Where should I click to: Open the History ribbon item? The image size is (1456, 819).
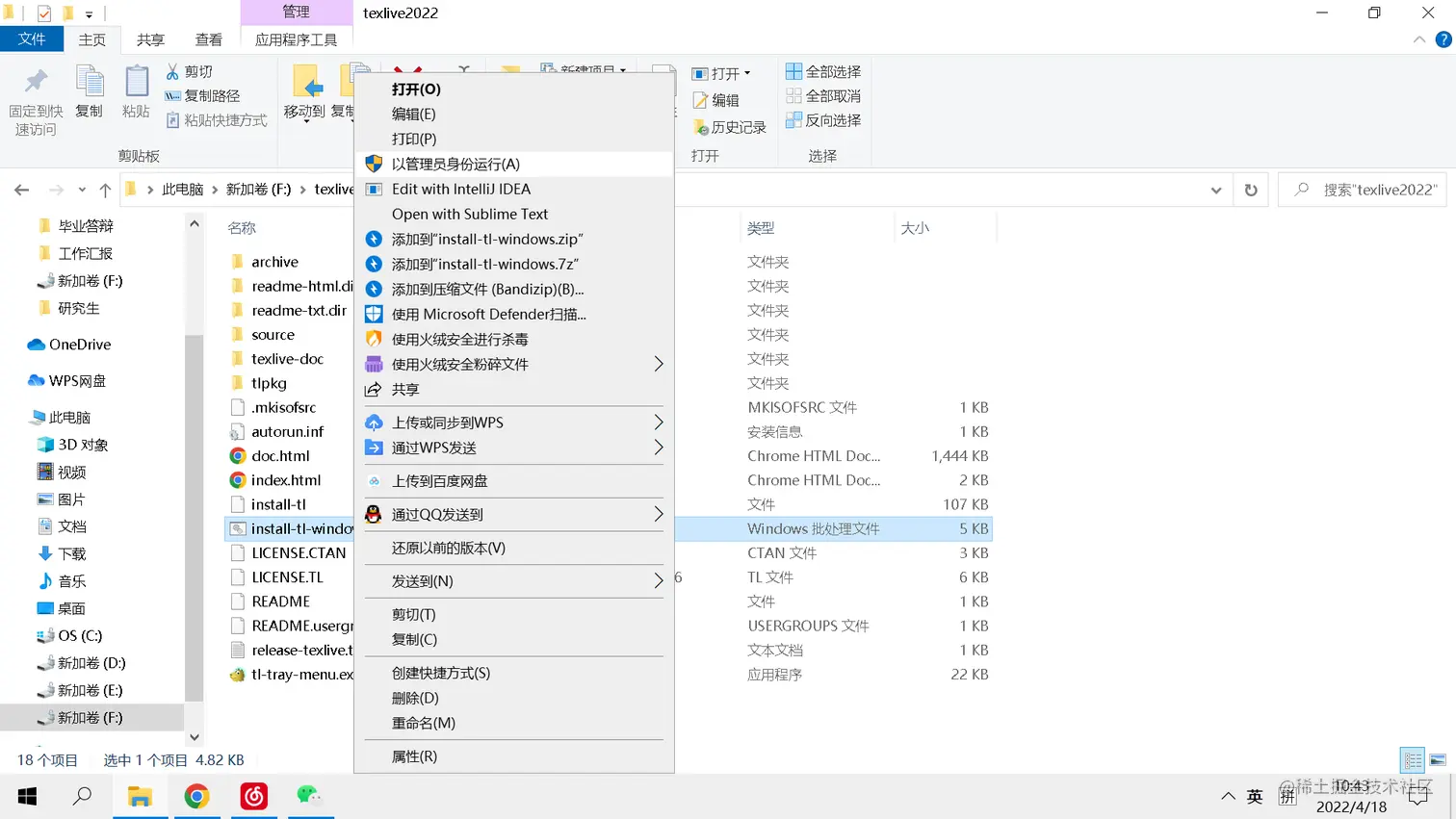coord(729,127)
